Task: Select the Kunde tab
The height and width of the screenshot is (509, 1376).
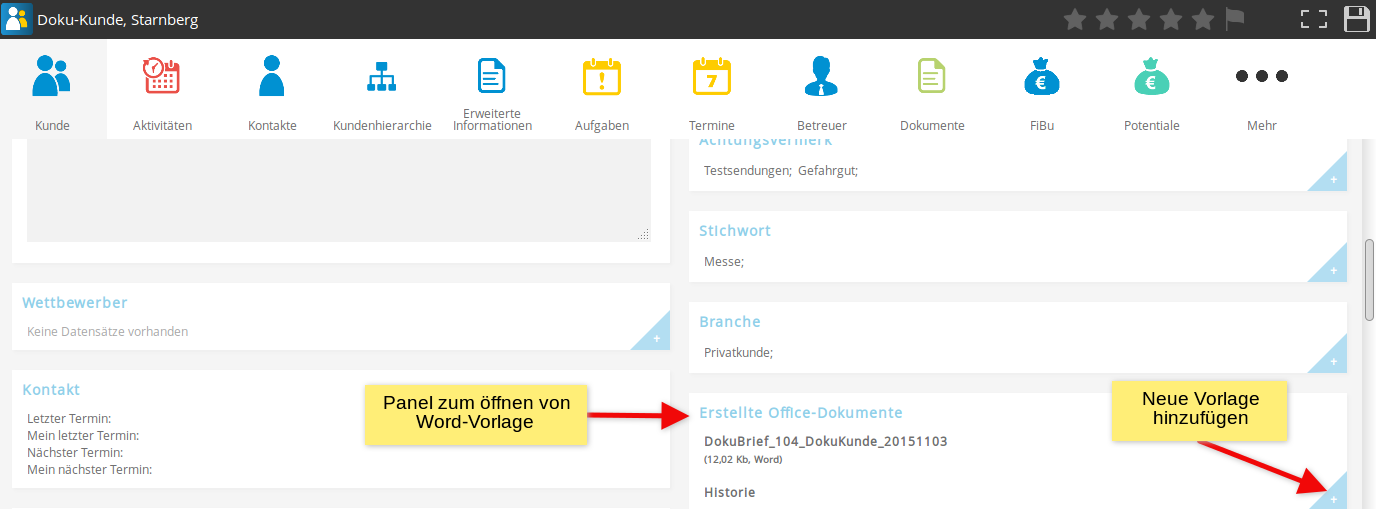Action: coord(52,88)
